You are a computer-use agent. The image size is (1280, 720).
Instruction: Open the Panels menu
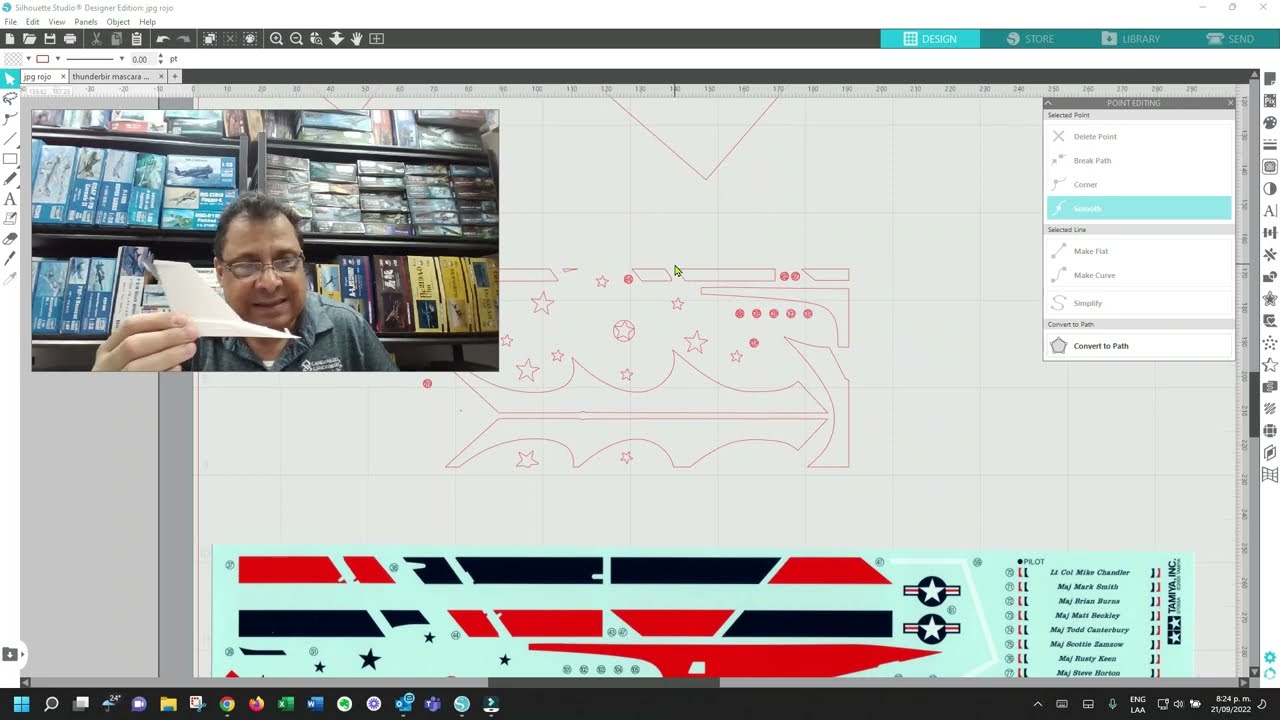(x=86, y=22)
